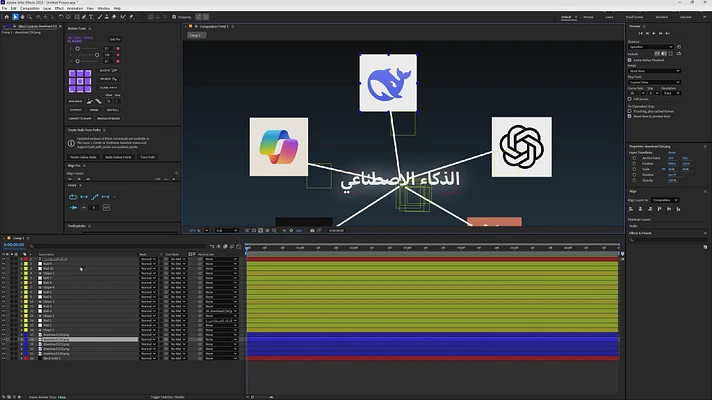712x400 pixels.
Task: Click the Trace Path button
Action: click(148, 157)
